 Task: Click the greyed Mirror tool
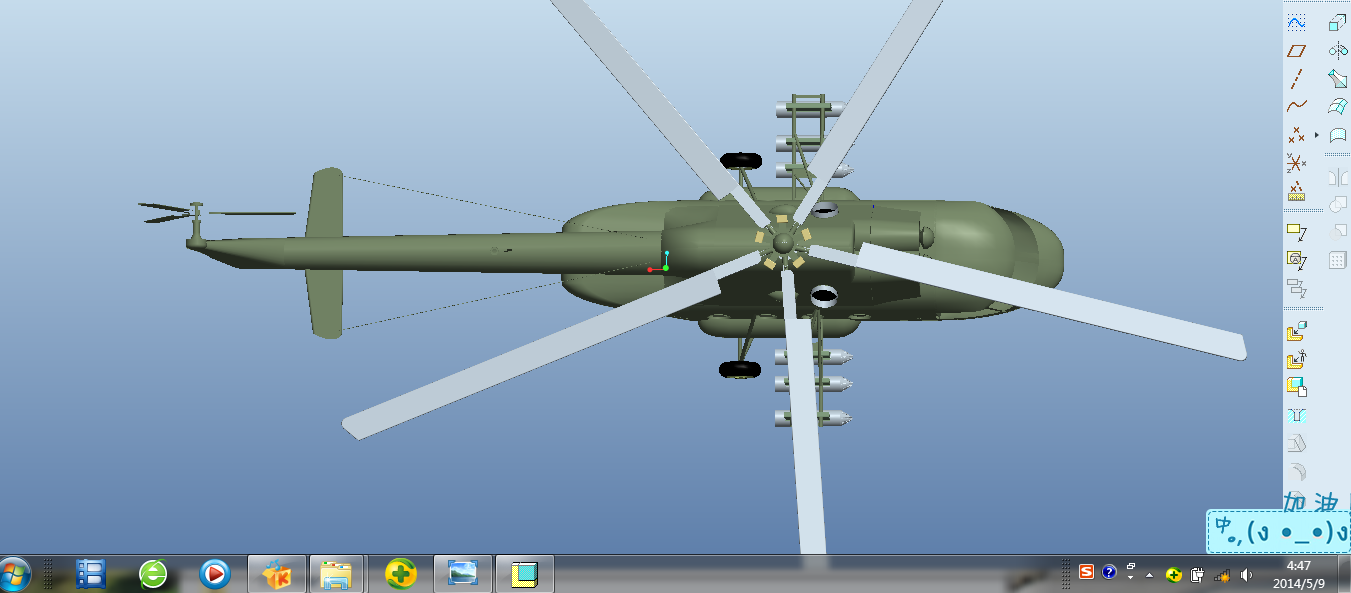point(1337,177)
